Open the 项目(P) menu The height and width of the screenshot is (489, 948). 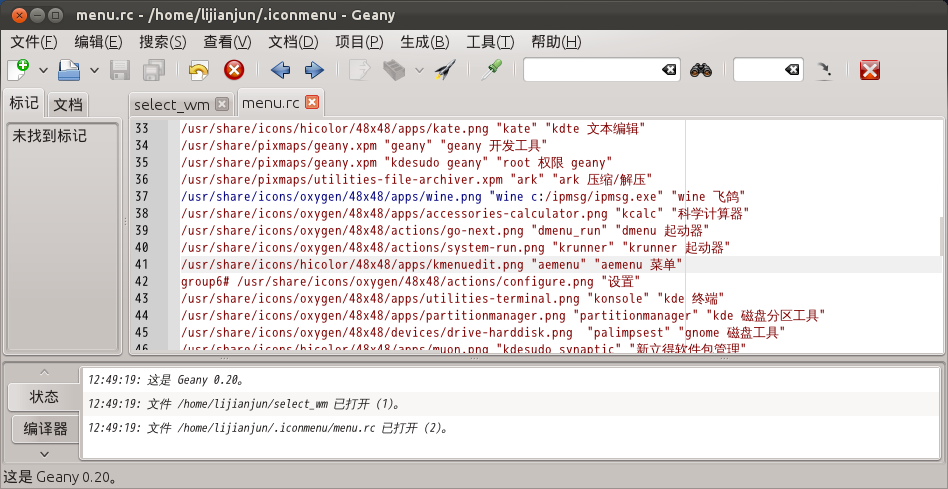[359, 42]
